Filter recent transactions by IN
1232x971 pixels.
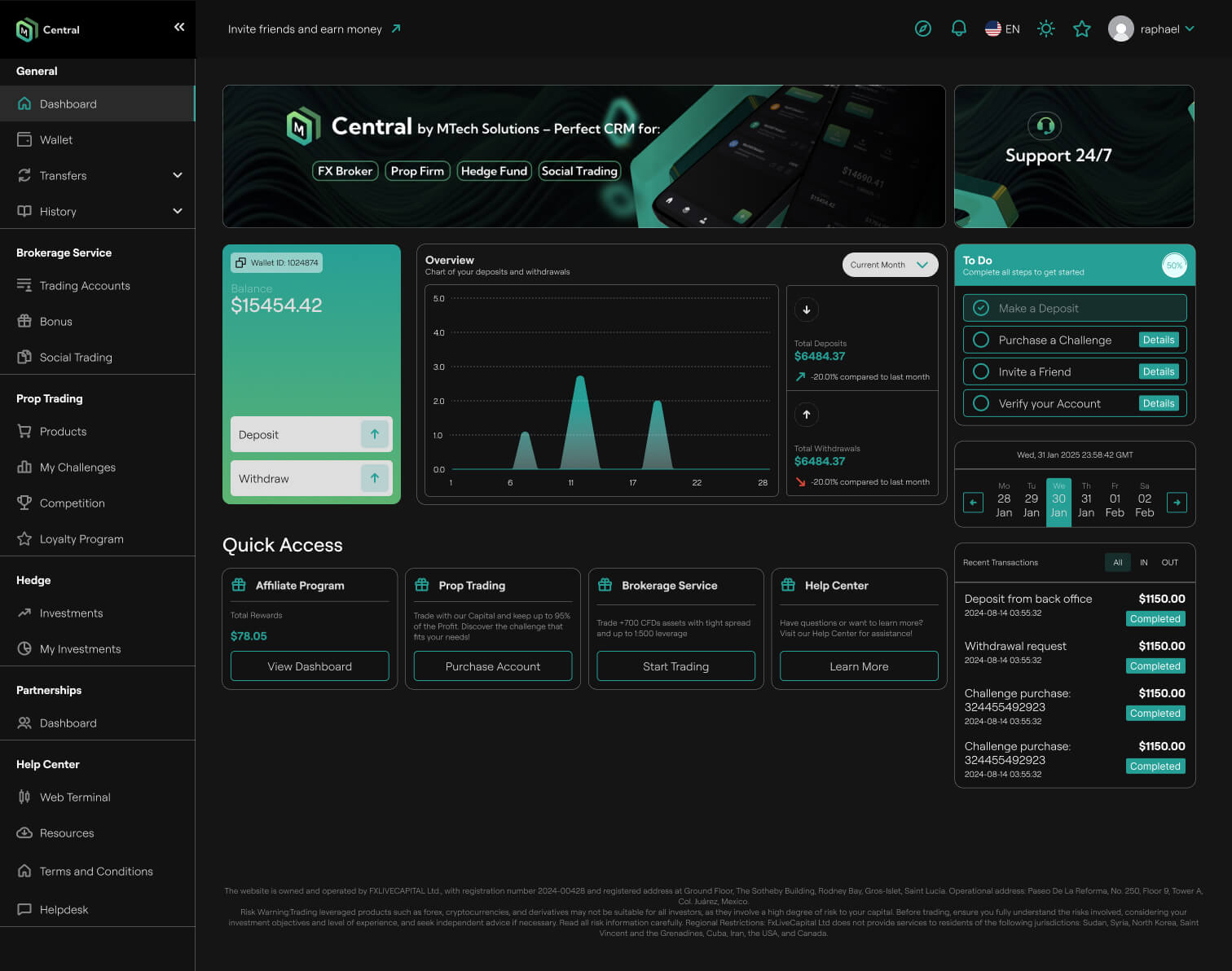pyautogui.click(x=1144, y=562)
